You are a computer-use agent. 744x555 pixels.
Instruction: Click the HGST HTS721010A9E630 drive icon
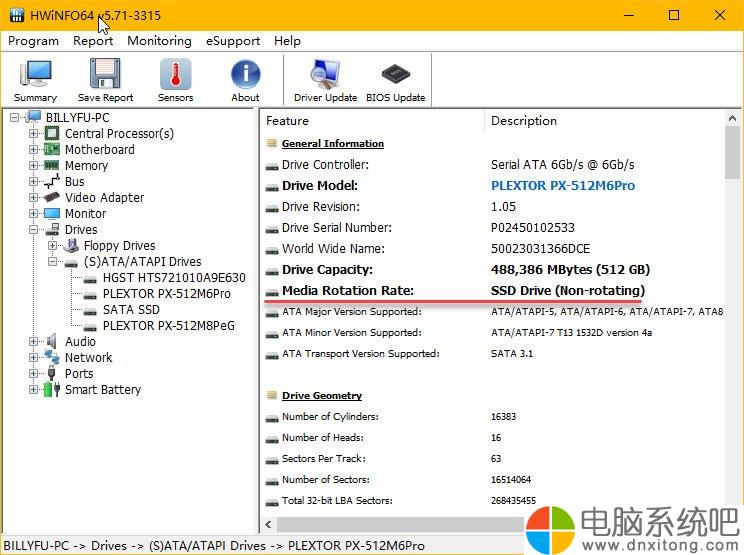coord(90,280)
